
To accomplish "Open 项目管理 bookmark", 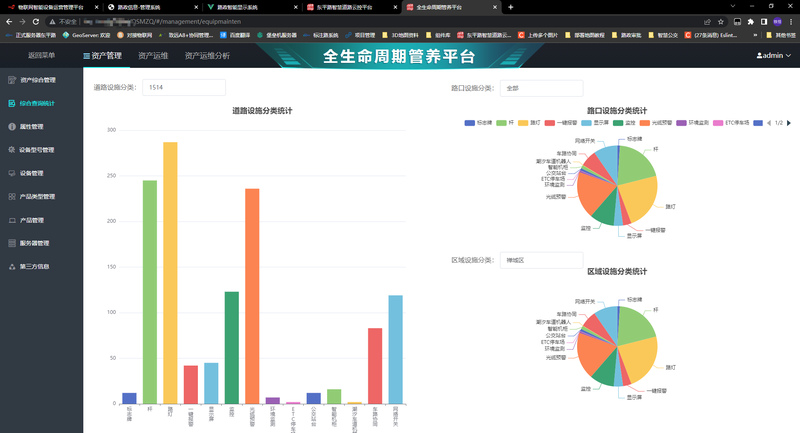I will (360, 35).
